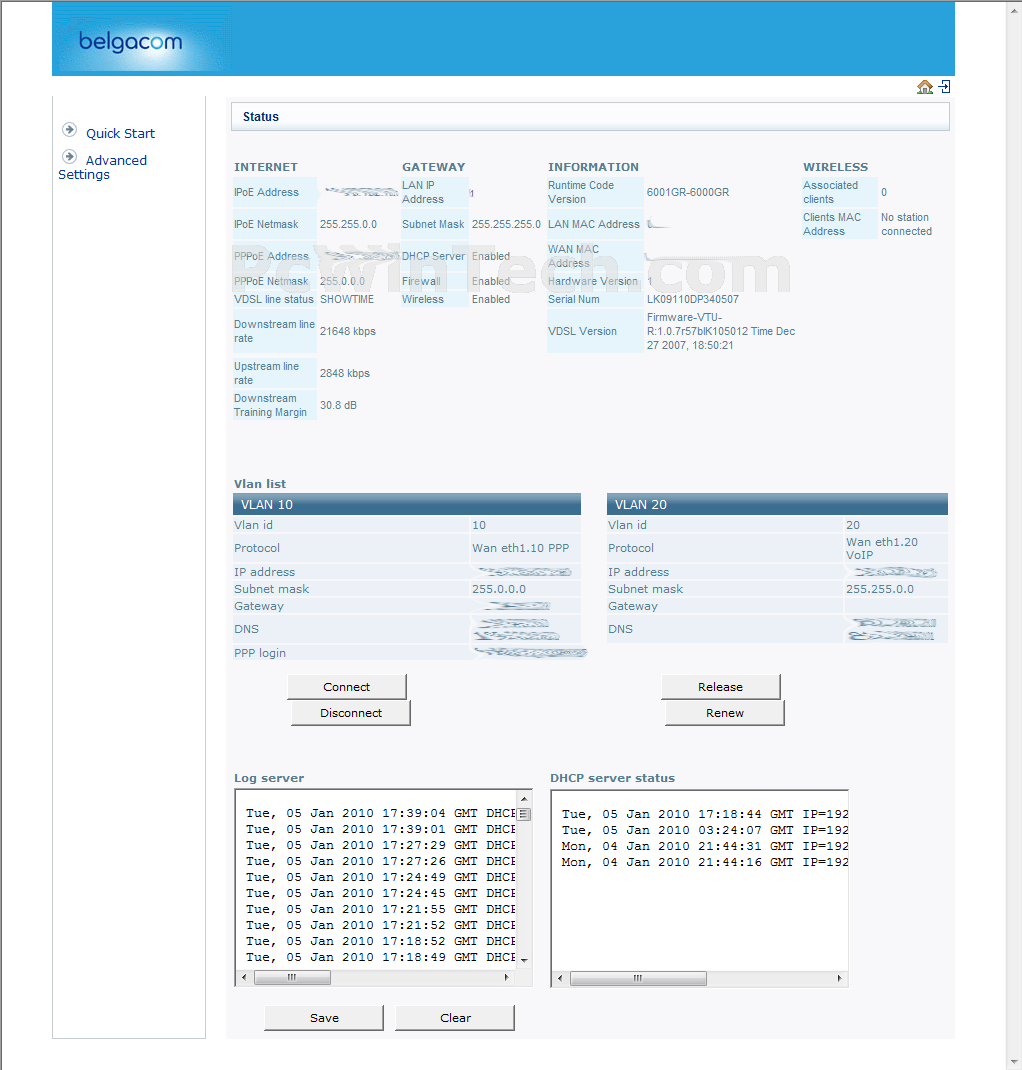Click the serial number LK09110DP340507
The image size is (1022, 1070).
(692, 299)
